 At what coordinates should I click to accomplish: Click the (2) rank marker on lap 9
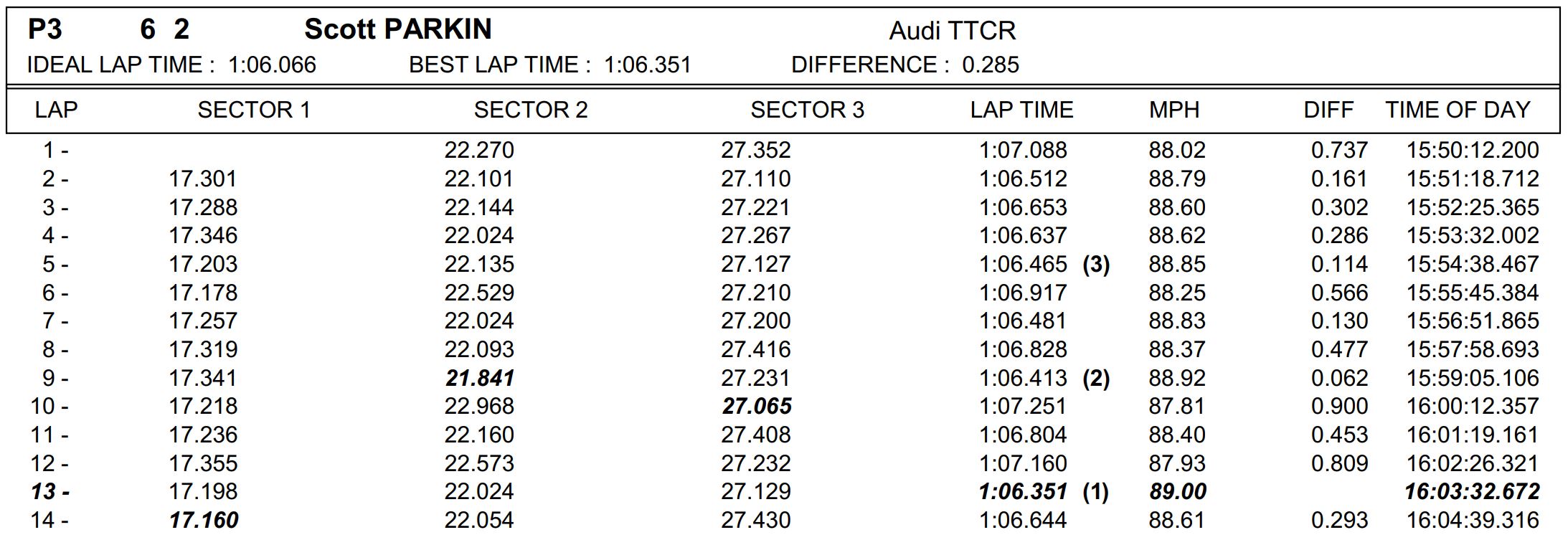tap(1096, 378)
